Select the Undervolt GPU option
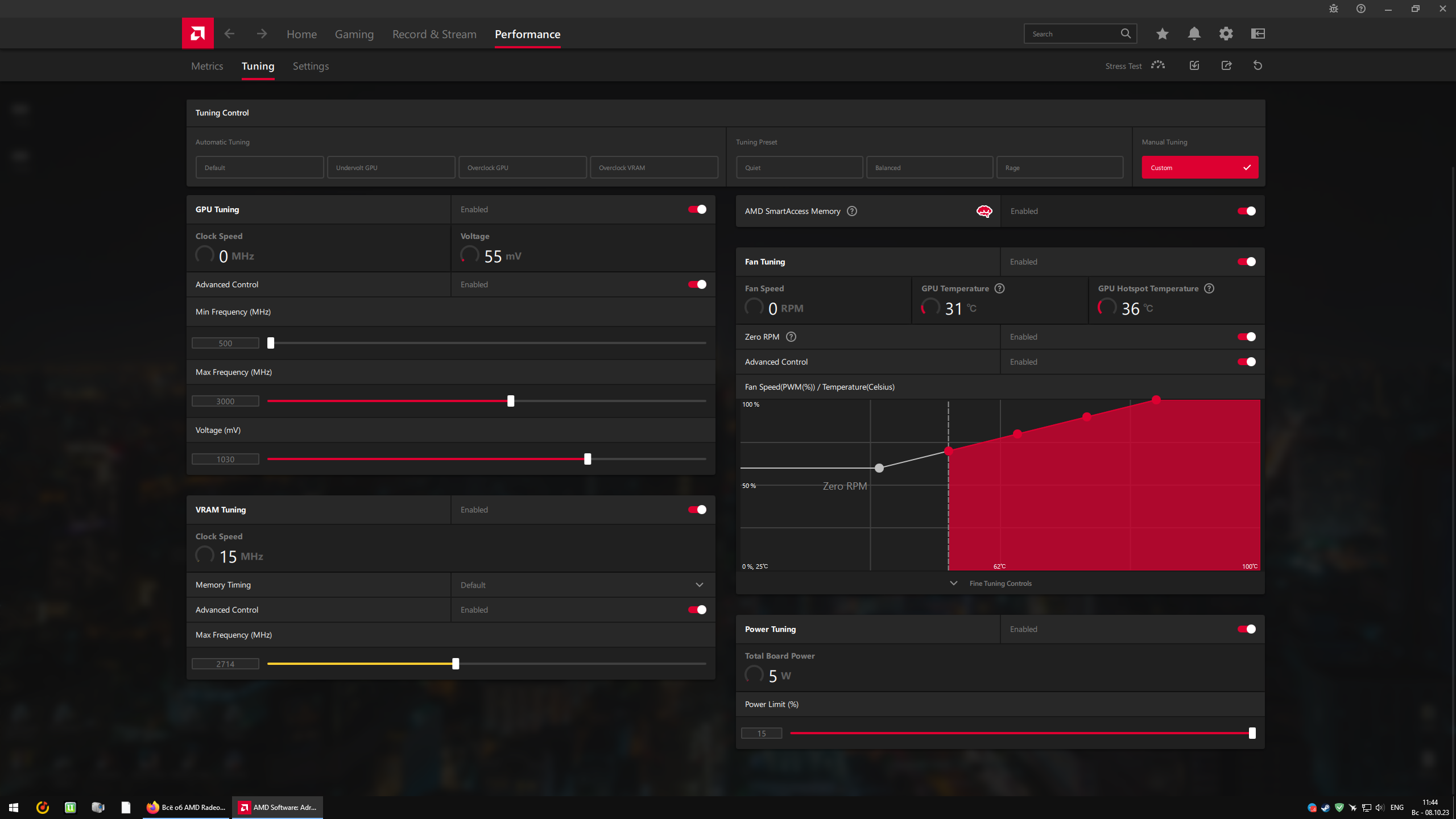 (391, 167)
